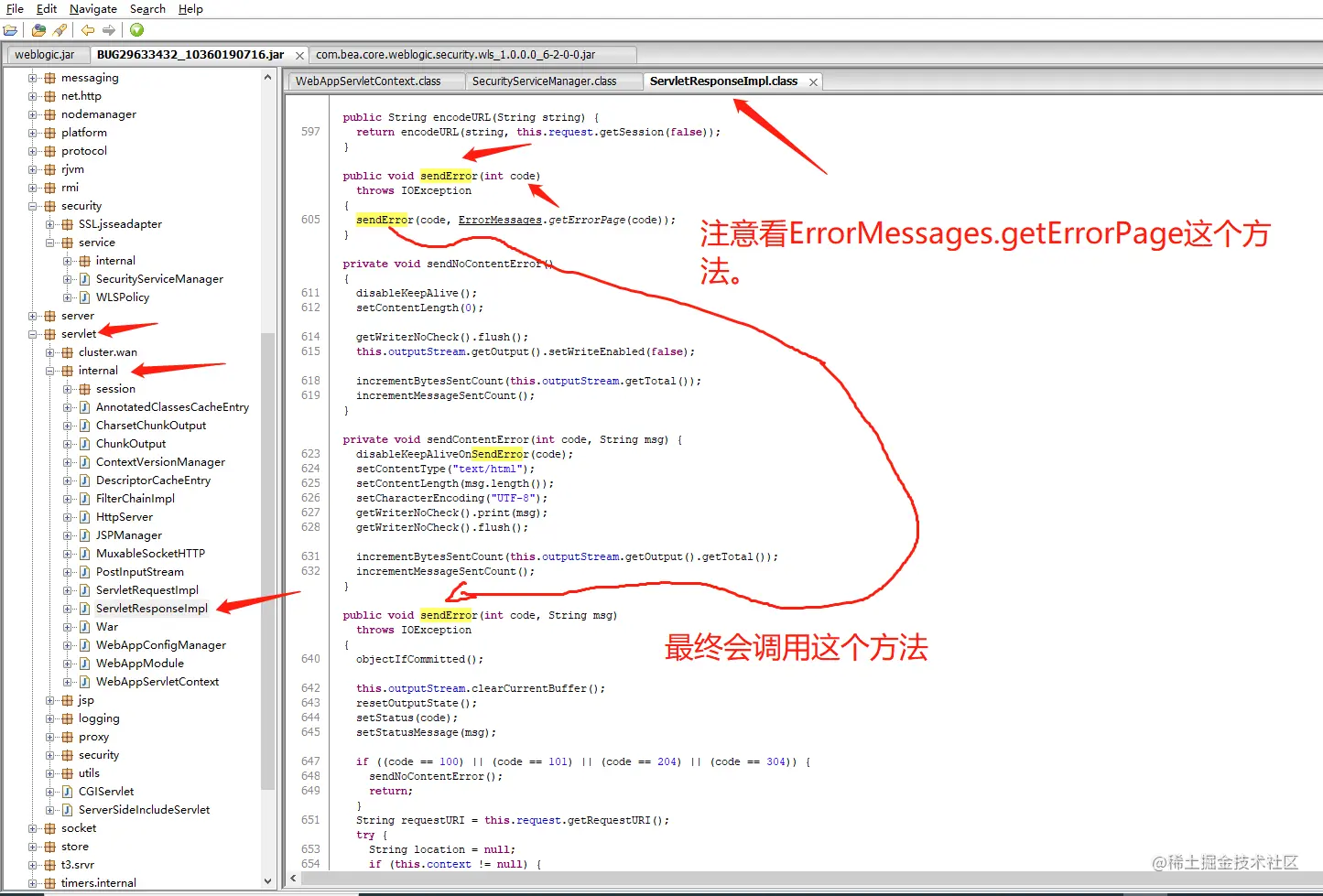Select the weblogic.jar tab

tap(47, 54)
